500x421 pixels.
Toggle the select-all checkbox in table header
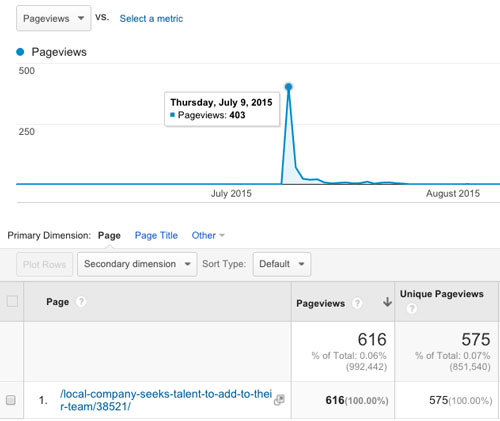[12, 301]
